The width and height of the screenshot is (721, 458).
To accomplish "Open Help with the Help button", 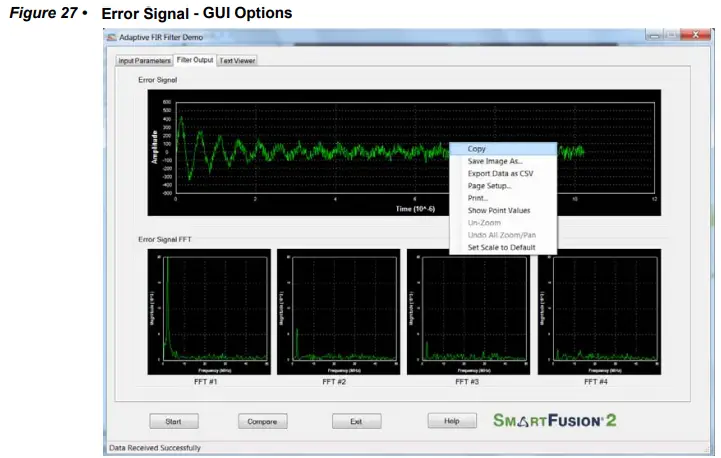I will click(452, 421).
